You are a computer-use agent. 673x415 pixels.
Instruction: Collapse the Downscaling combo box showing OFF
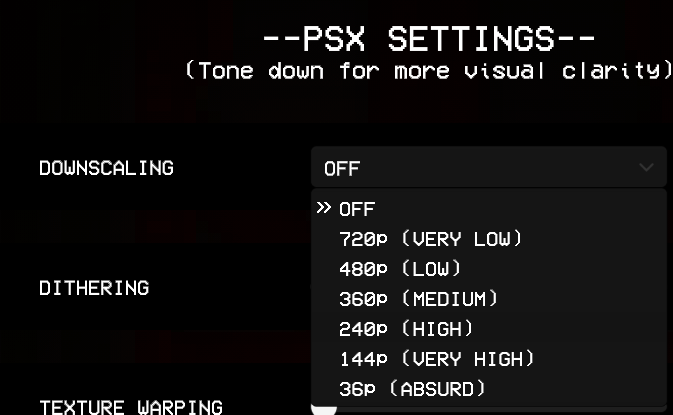pos(488,167)
